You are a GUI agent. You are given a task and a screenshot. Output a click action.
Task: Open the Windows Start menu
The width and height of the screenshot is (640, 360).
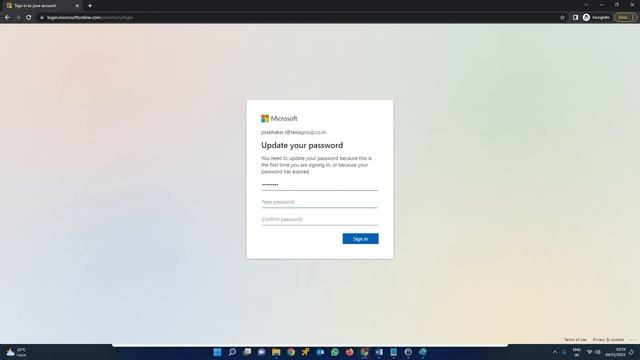pos(218,352)
